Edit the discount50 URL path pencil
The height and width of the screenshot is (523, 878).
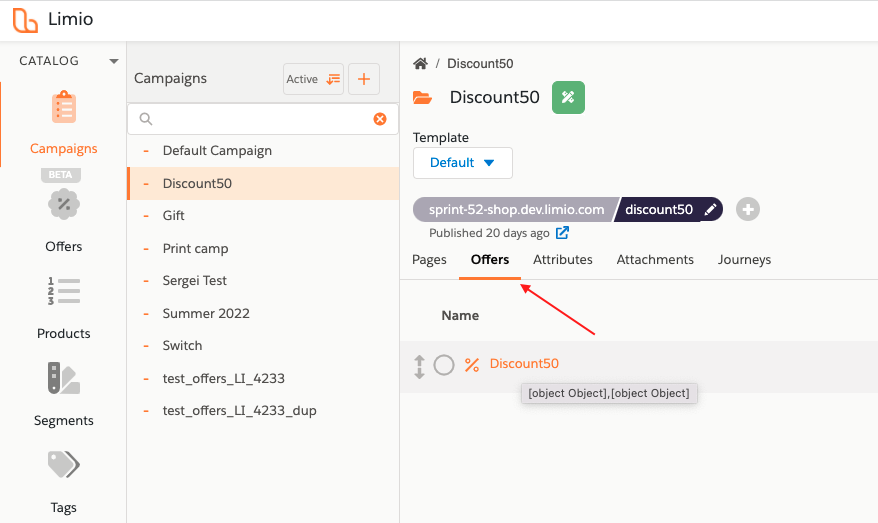[x=710, y=209]
